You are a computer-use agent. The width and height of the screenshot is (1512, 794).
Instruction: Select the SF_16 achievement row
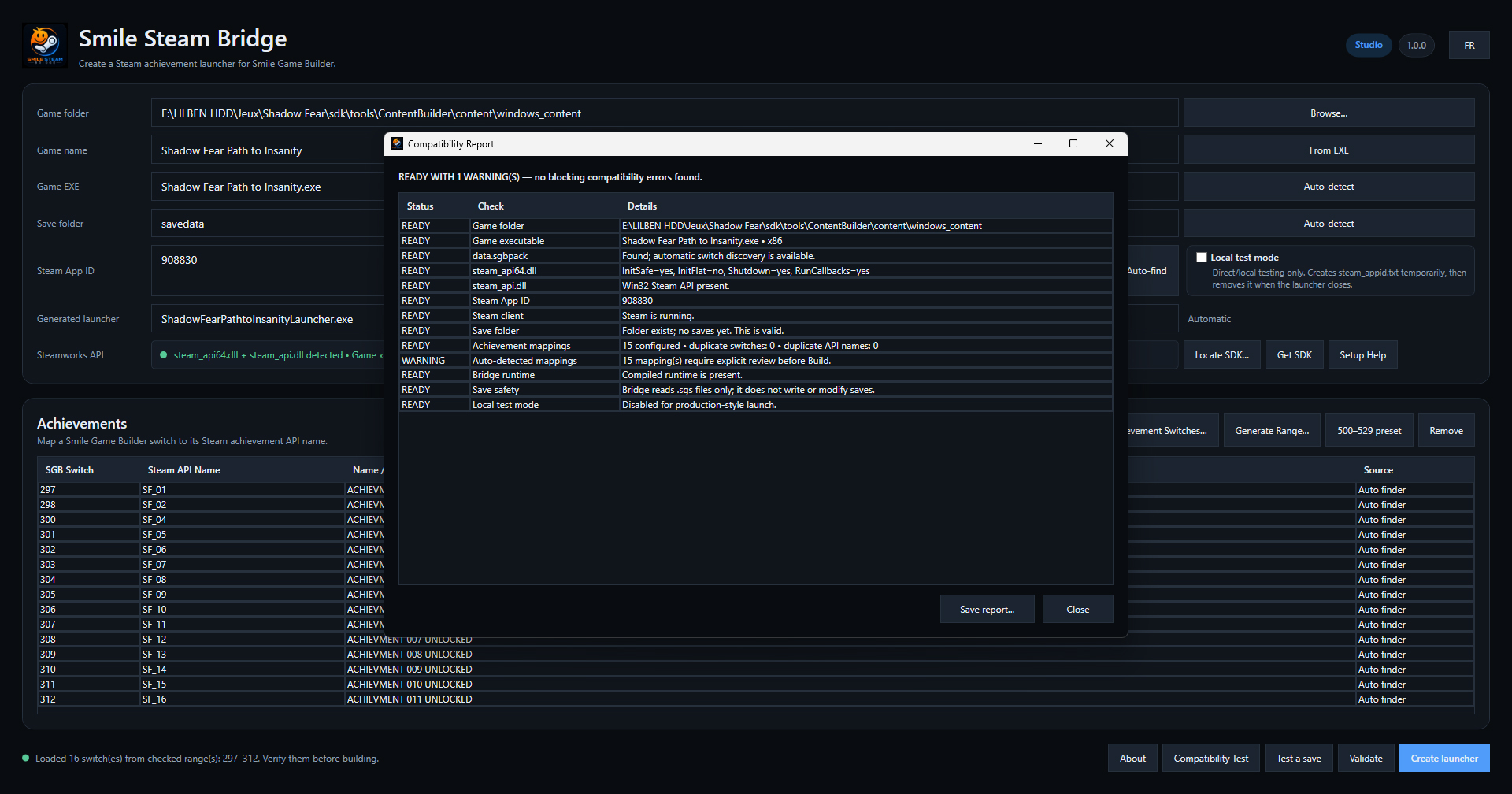click(756, 699)
